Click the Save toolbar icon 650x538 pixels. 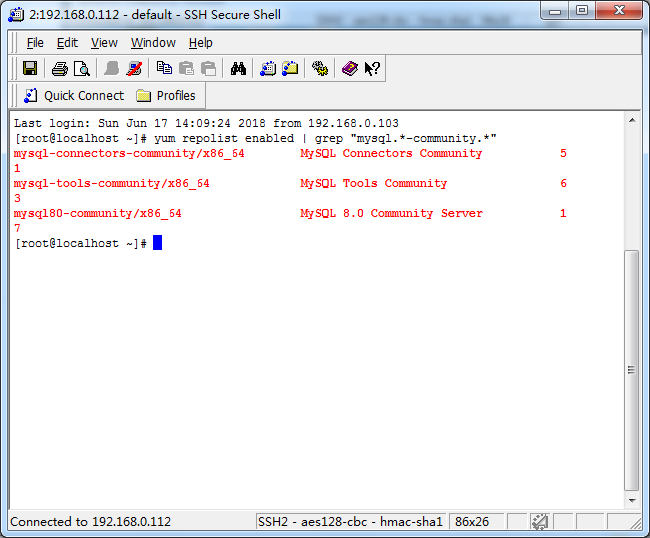click(x=30, y=68)
